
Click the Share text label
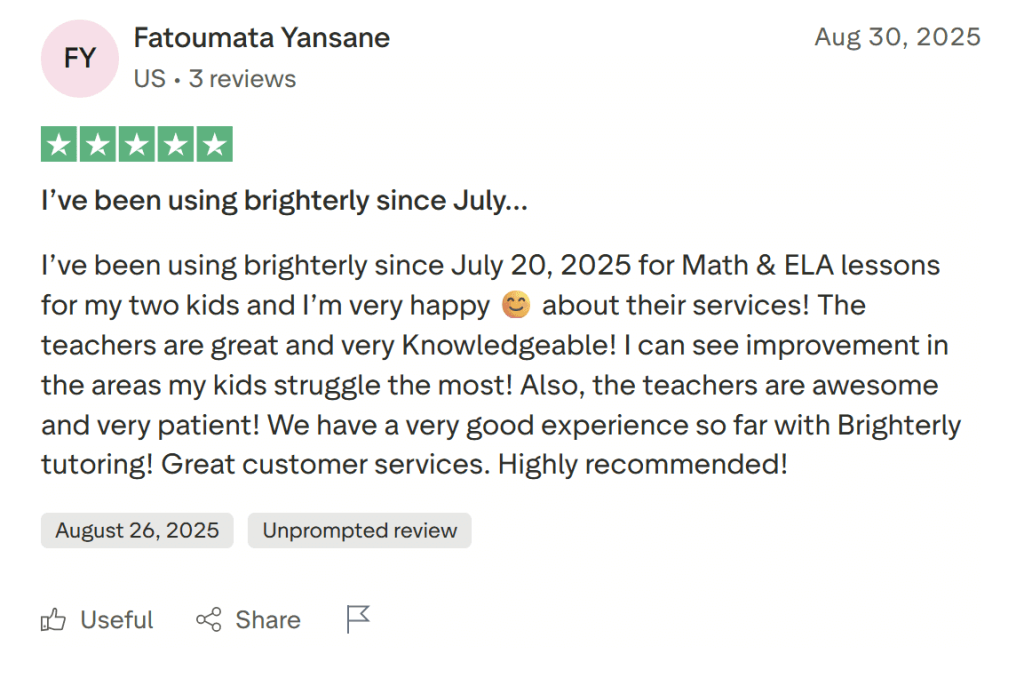point(268,620)
